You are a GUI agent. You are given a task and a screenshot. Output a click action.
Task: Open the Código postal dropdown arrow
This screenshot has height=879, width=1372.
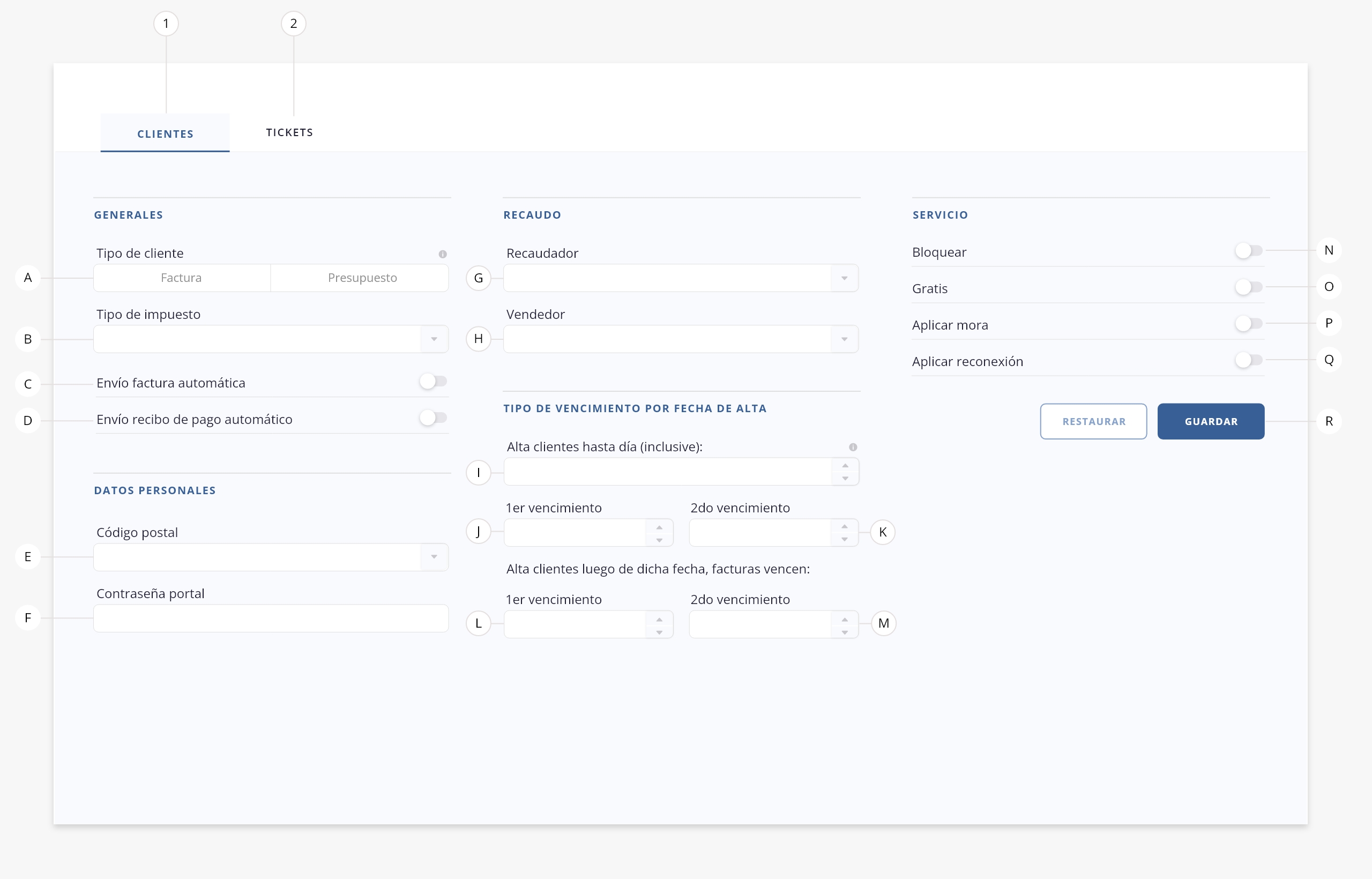tap(434, 557)
